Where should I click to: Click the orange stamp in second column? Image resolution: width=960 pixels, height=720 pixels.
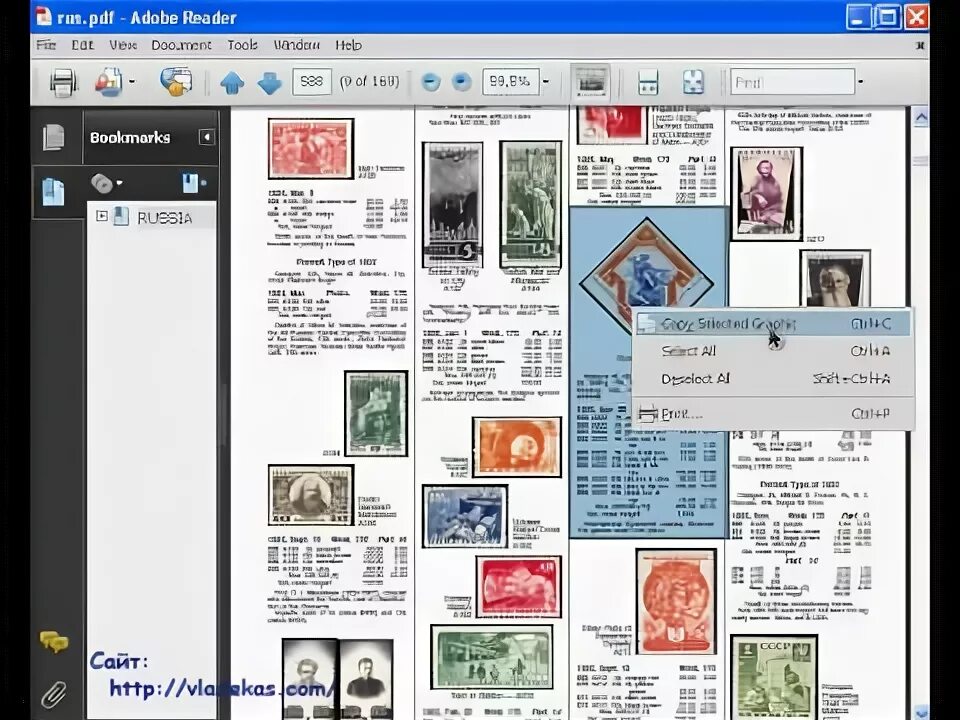(x=517, y=447)
